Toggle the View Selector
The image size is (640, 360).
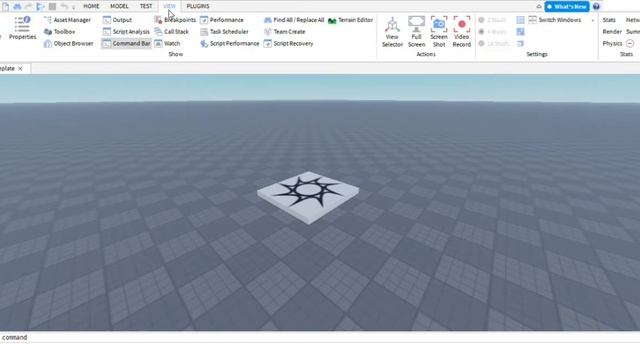pos(392,32)
